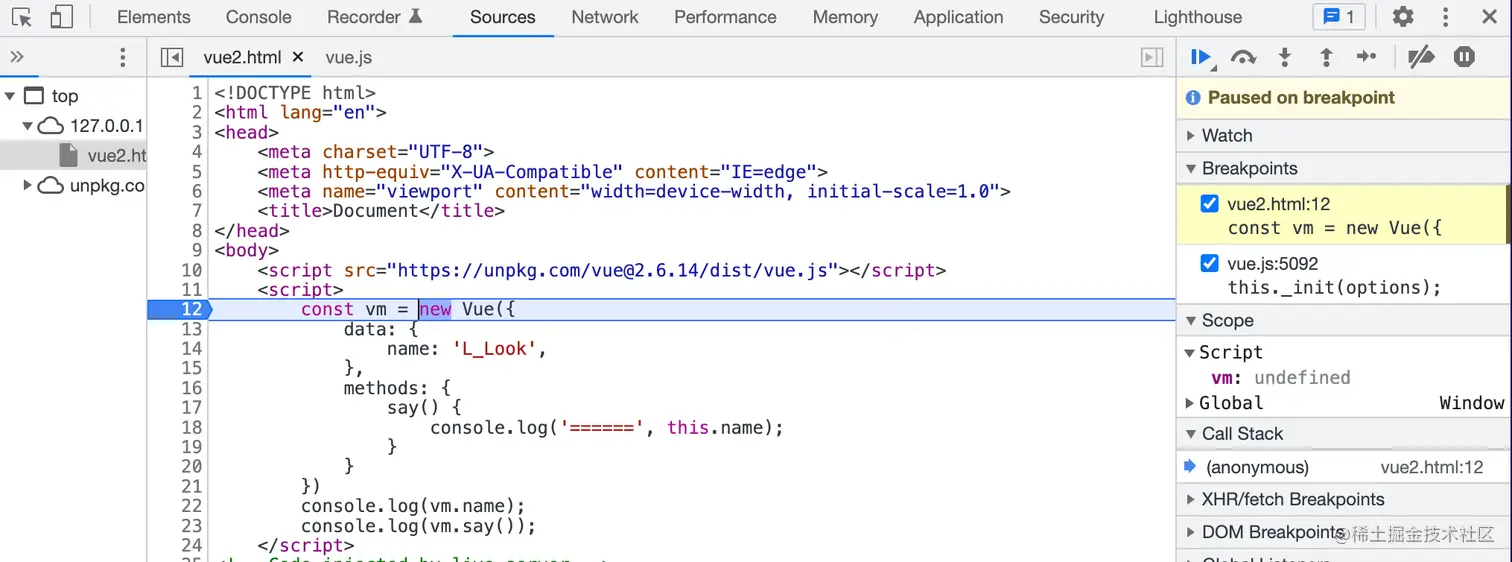Click the vue.js:5092 breakpoint label
The width and height of the screenshot is (1512, 562).
[x=1273, y=264]
